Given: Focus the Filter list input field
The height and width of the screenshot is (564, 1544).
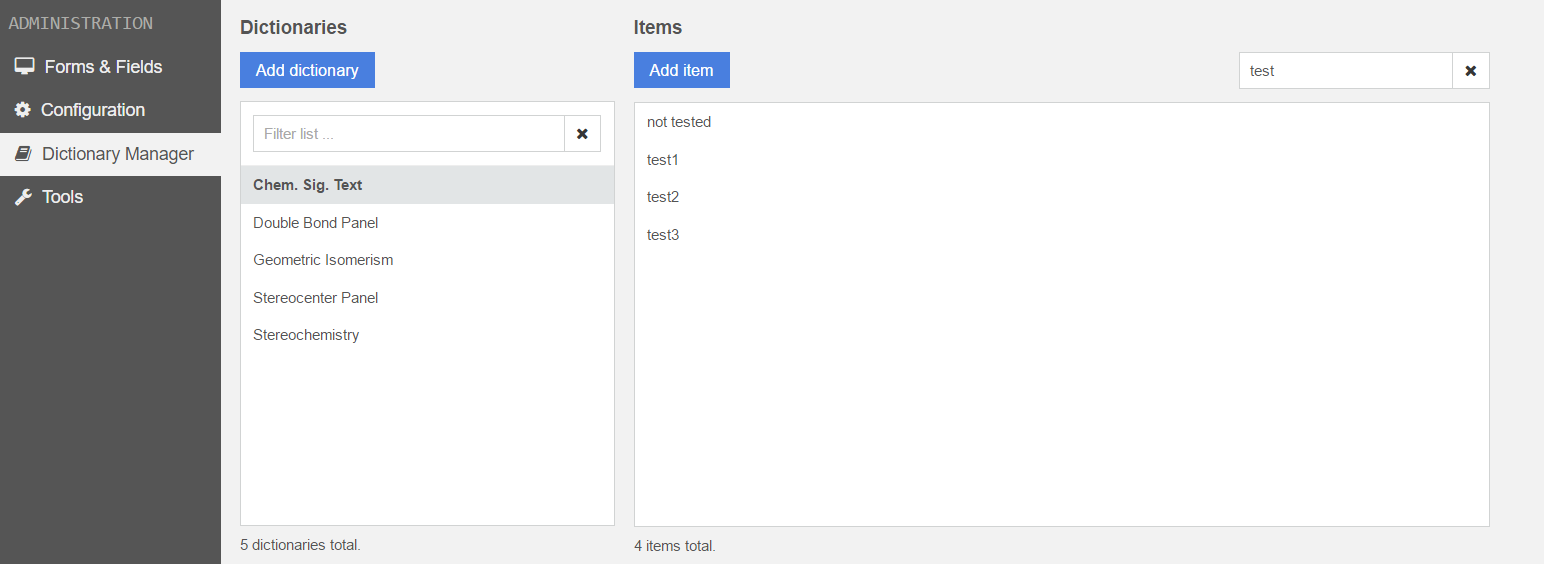Looking at the screenshot, I should [x=408, y=134].
